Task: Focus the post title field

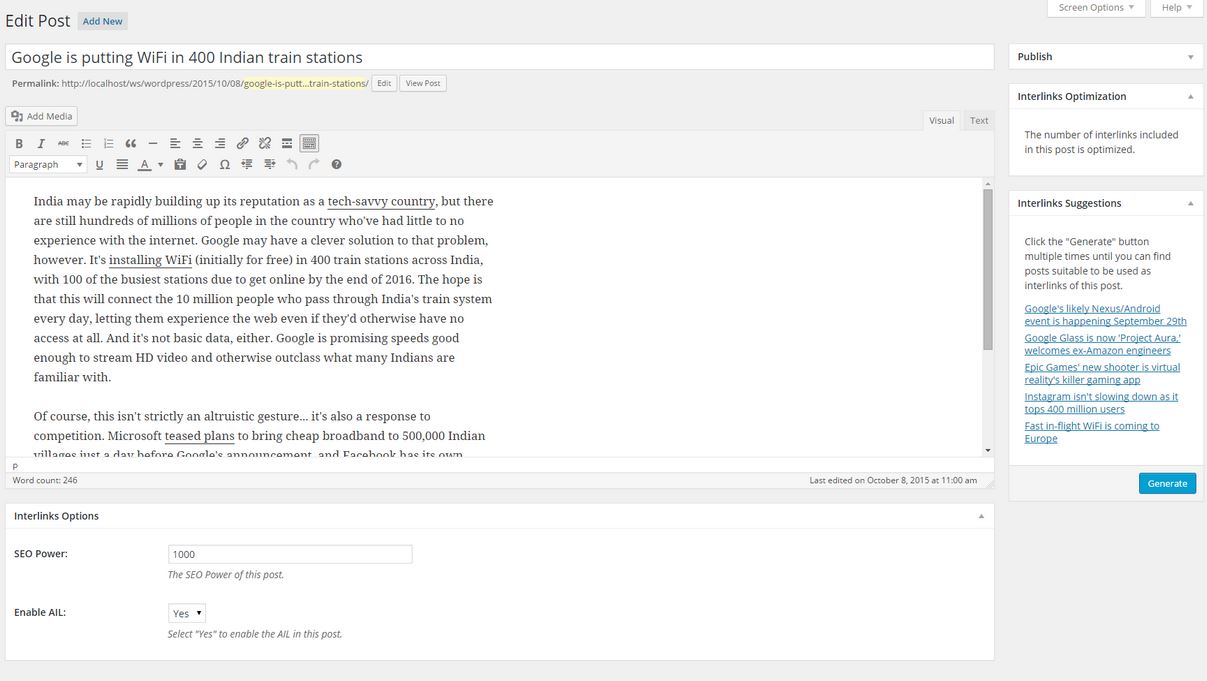Action: (x=500, y=57)
